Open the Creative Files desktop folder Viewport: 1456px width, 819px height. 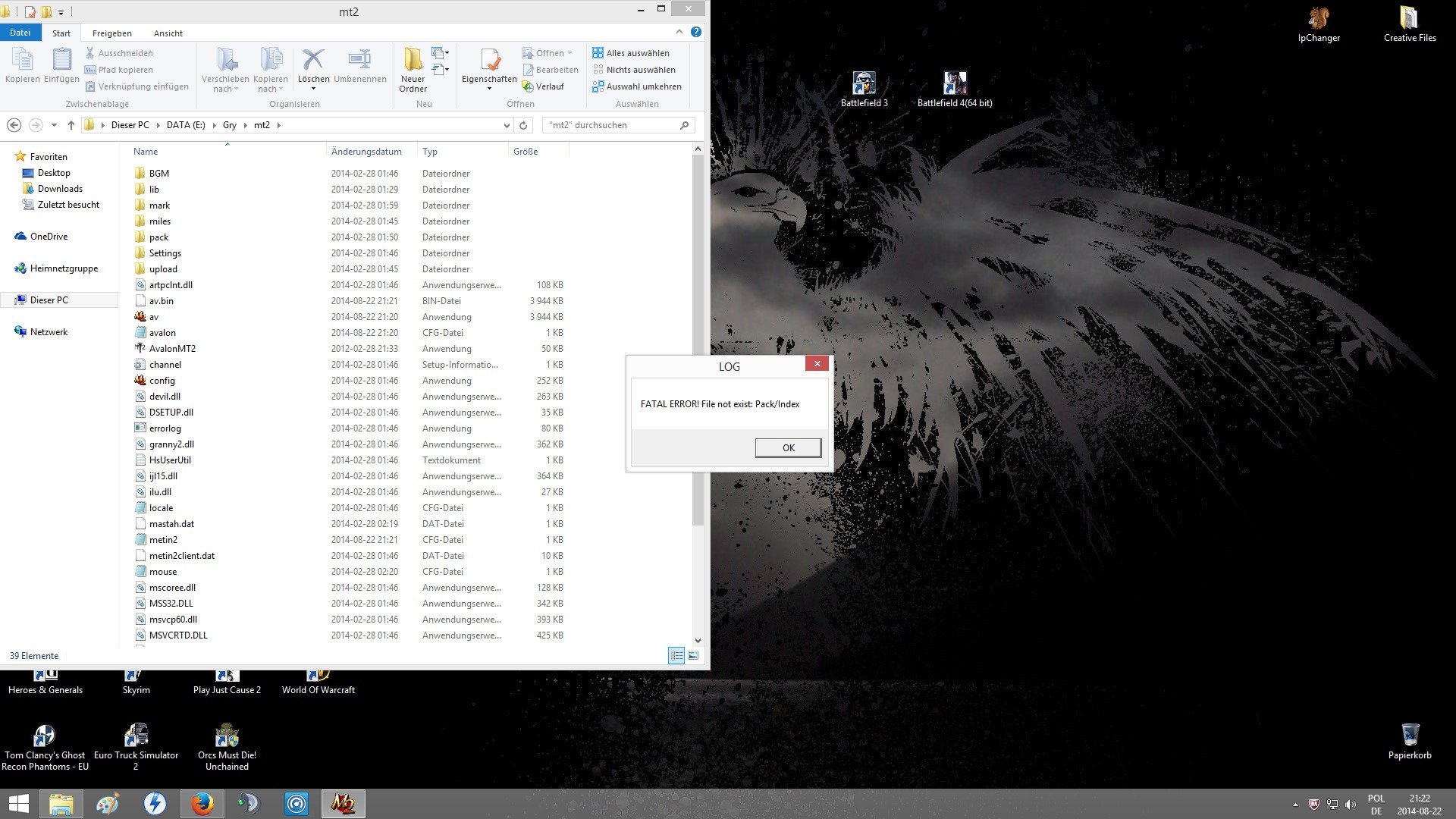click(1410, 24)
